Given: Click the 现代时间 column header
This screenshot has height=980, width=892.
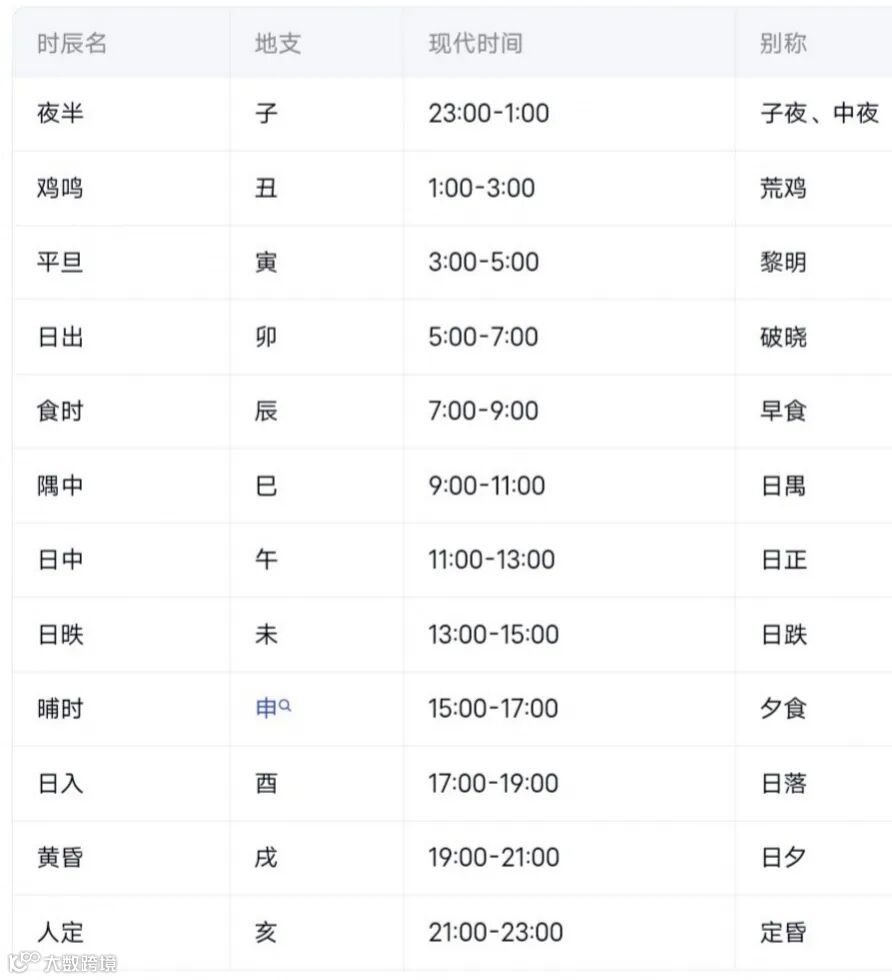Looking at the screenshot, I should tap(476, 43).
